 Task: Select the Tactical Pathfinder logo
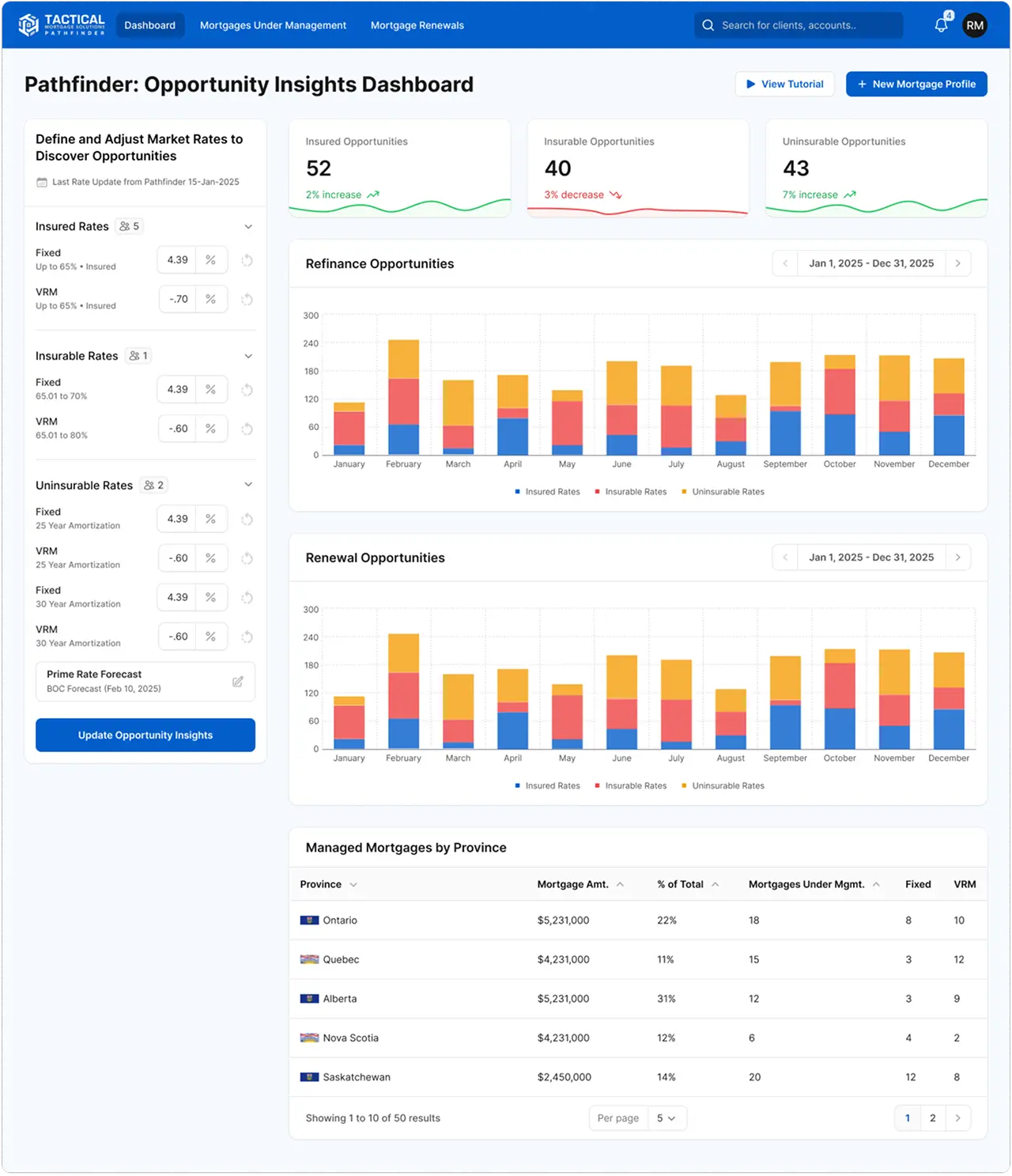pyautogui.click(x=63, y=25)
